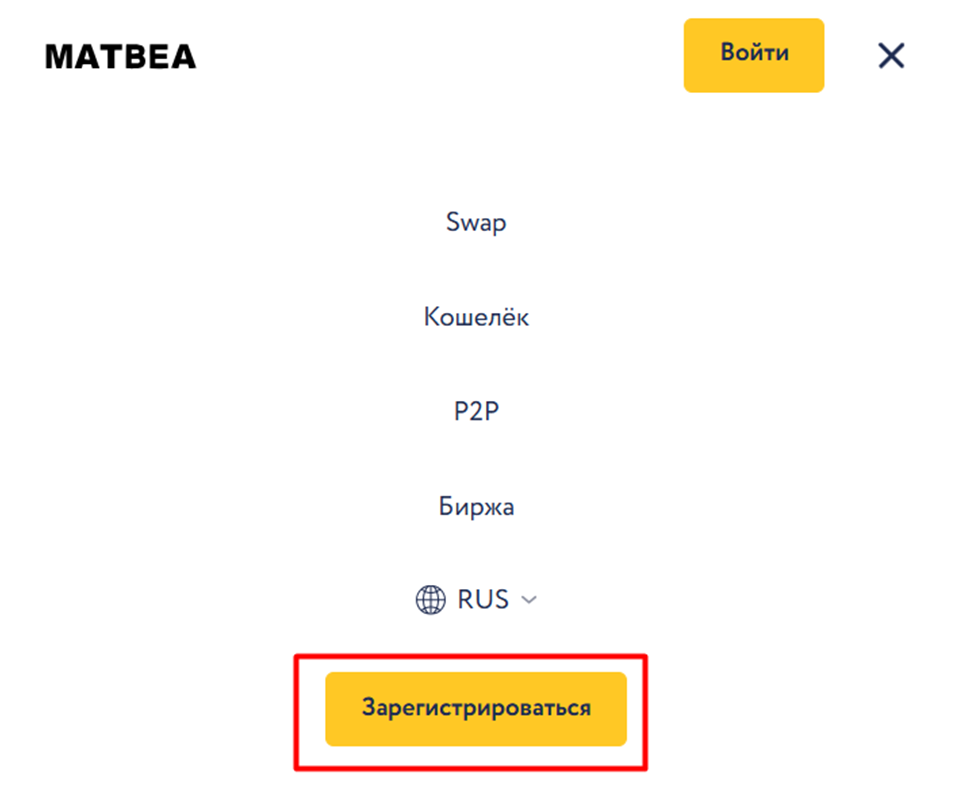Click the globe language icon
The height and width of the screenshot is (812, 978).
[430, 600]
